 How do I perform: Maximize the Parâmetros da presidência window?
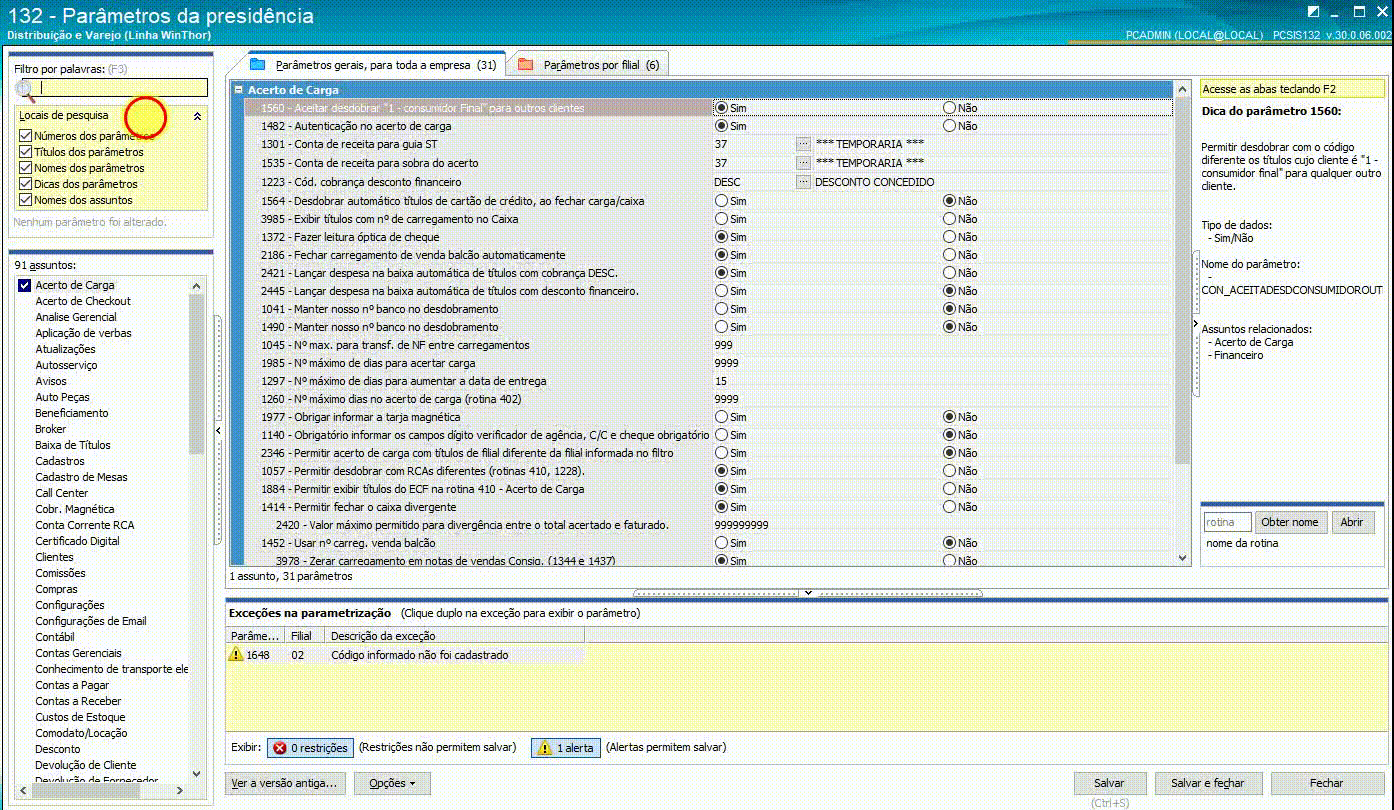click(1359, 11)
